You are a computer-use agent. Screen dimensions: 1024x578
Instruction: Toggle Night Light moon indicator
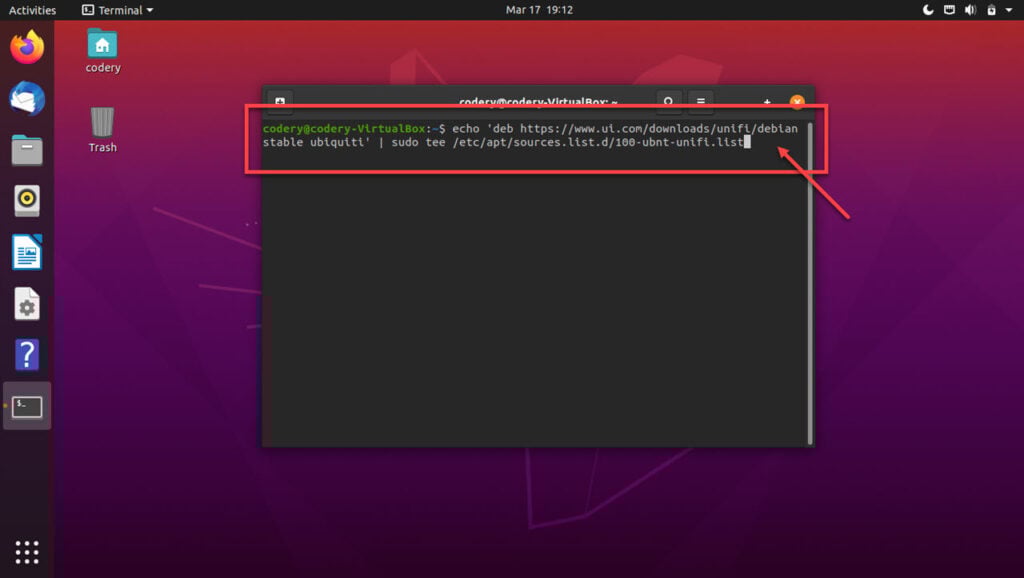click(928, 10)
